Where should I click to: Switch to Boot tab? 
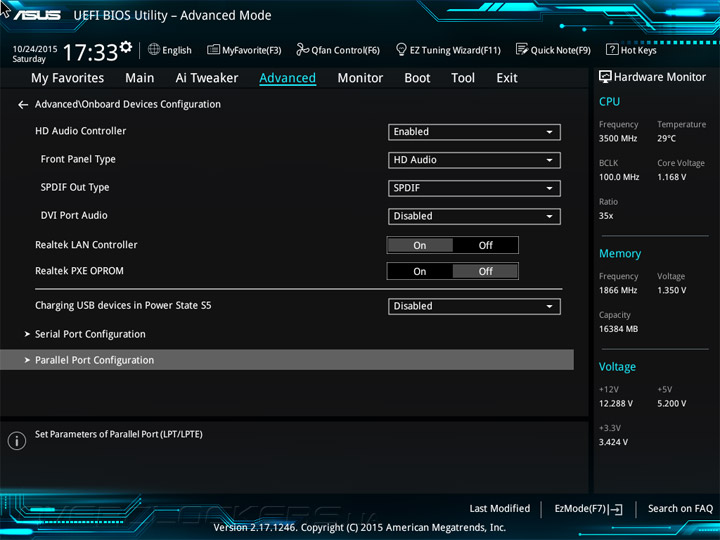coord(417,78)
